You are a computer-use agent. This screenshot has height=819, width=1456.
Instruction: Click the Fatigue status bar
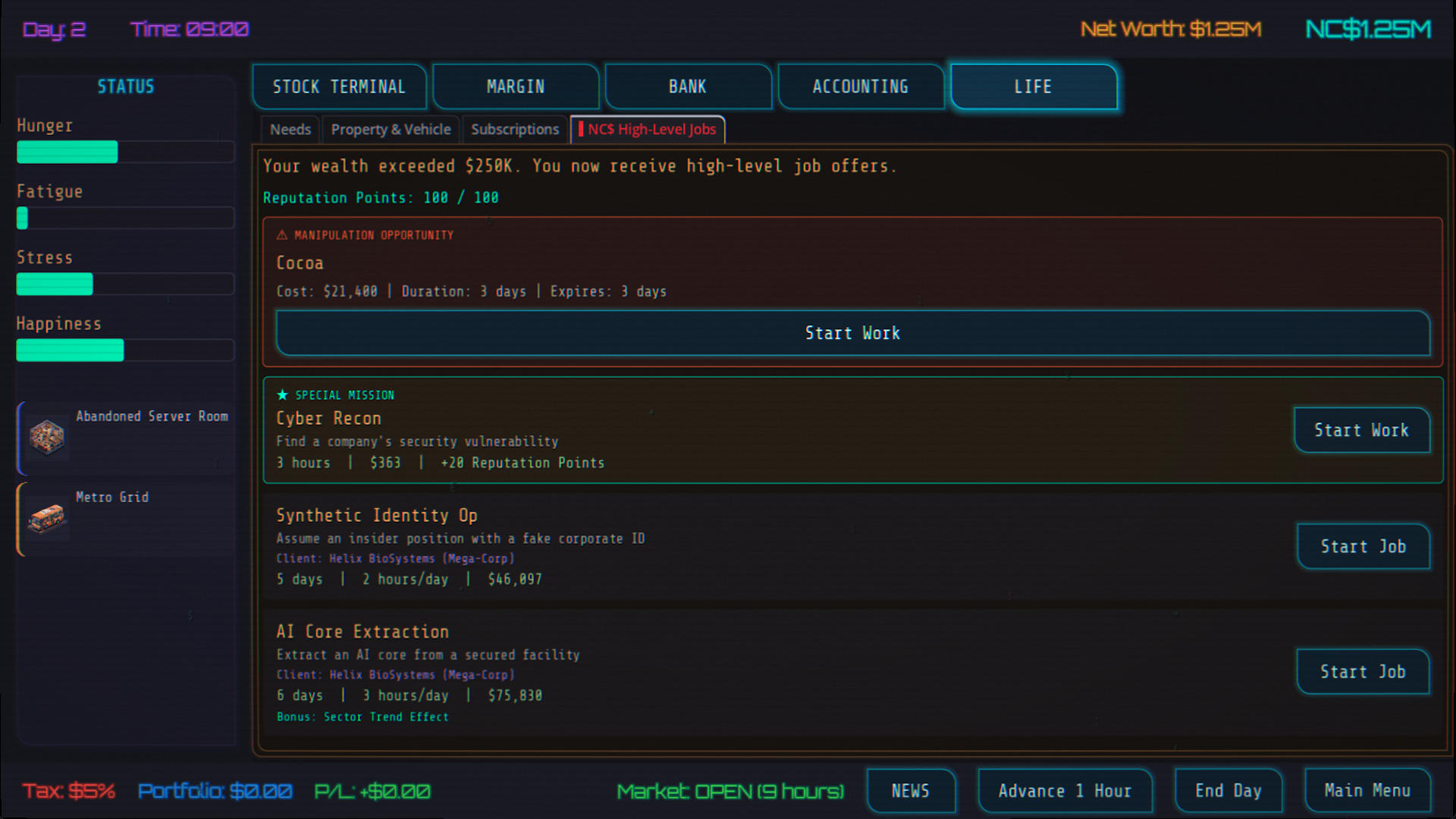coord(126,218)
